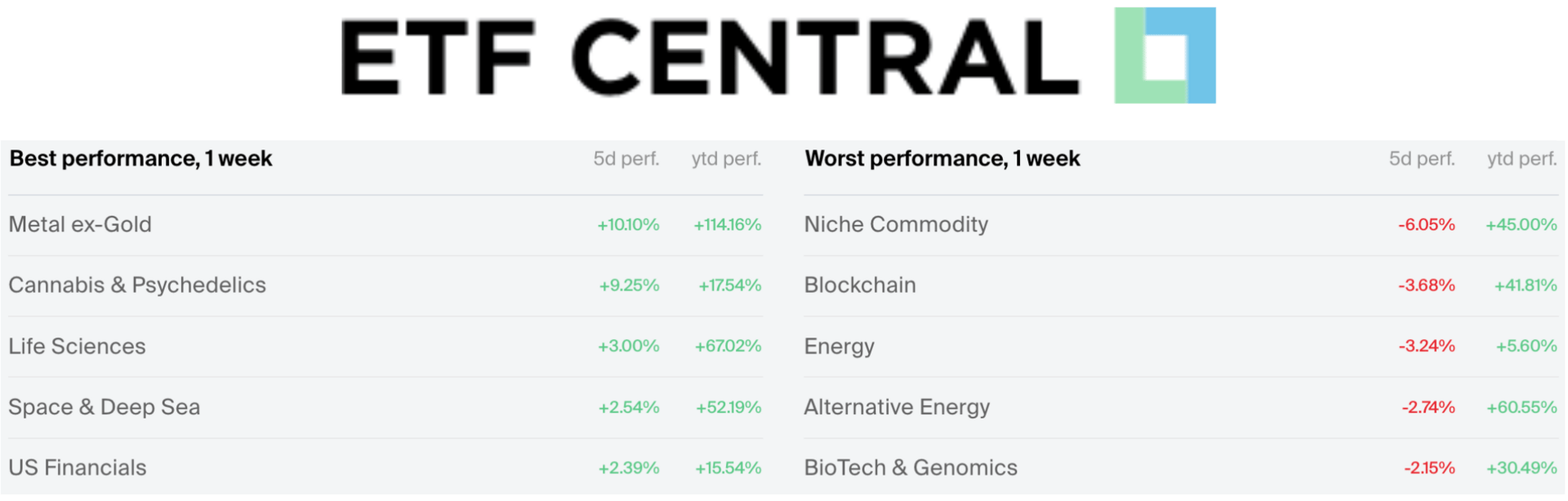Open the Energy category row

click(x=839, y=347)
